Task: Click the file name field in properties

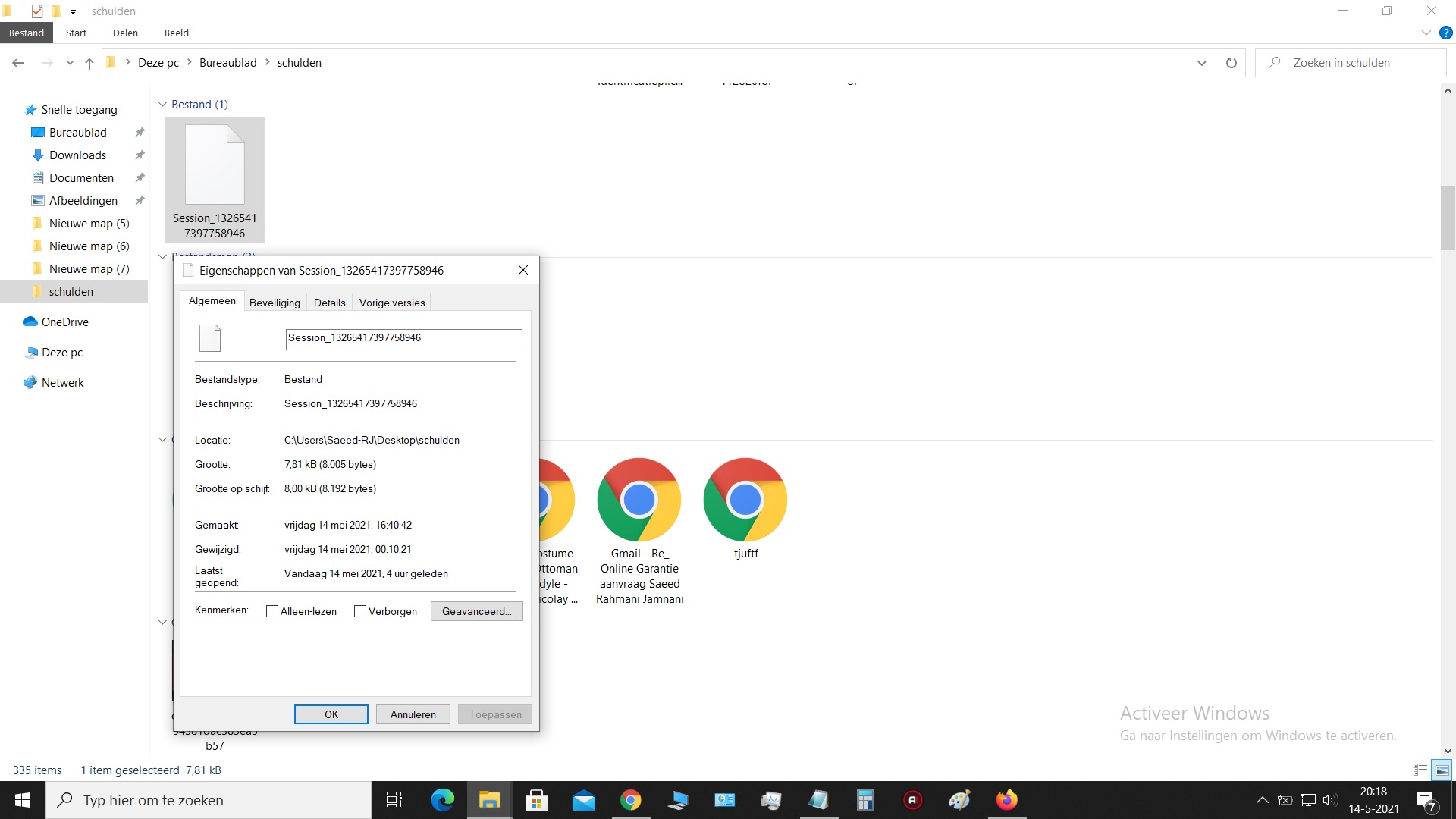Action: pyautogui.click(x=403, y=338)
